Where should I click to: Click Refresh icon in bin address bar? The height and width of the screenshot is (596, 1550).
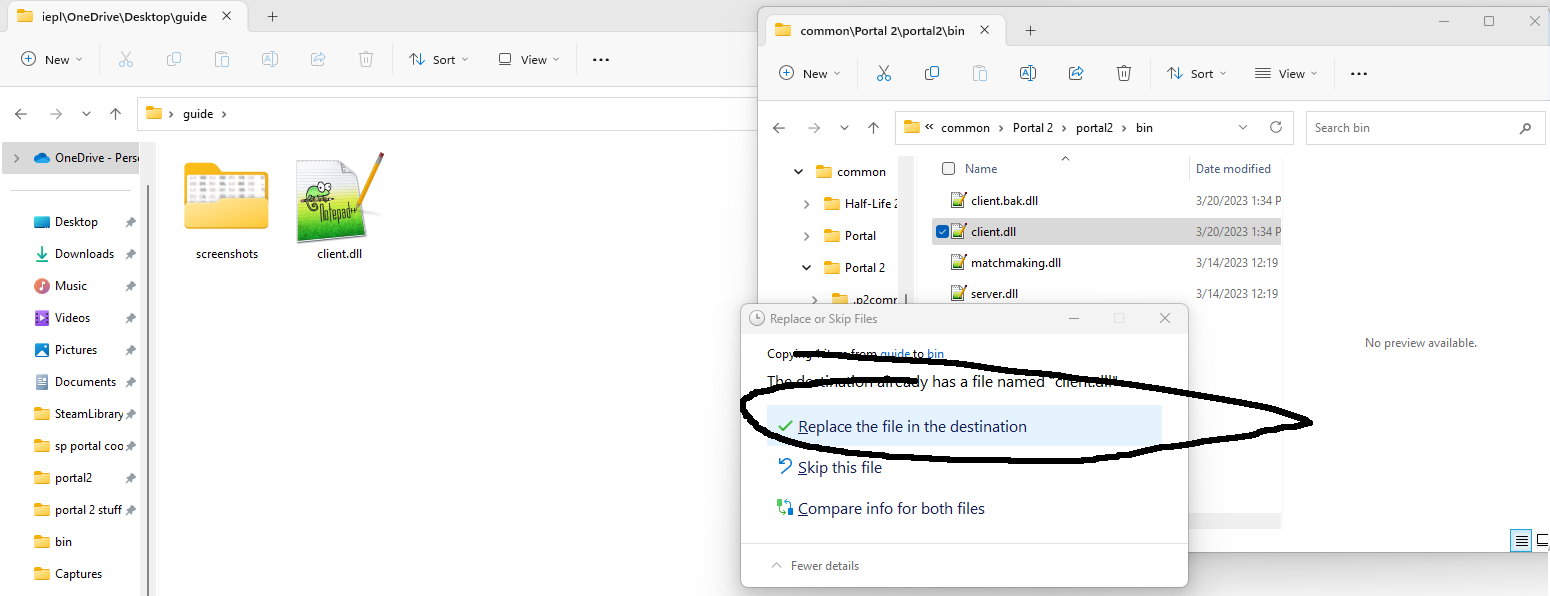pos(1275,127)
